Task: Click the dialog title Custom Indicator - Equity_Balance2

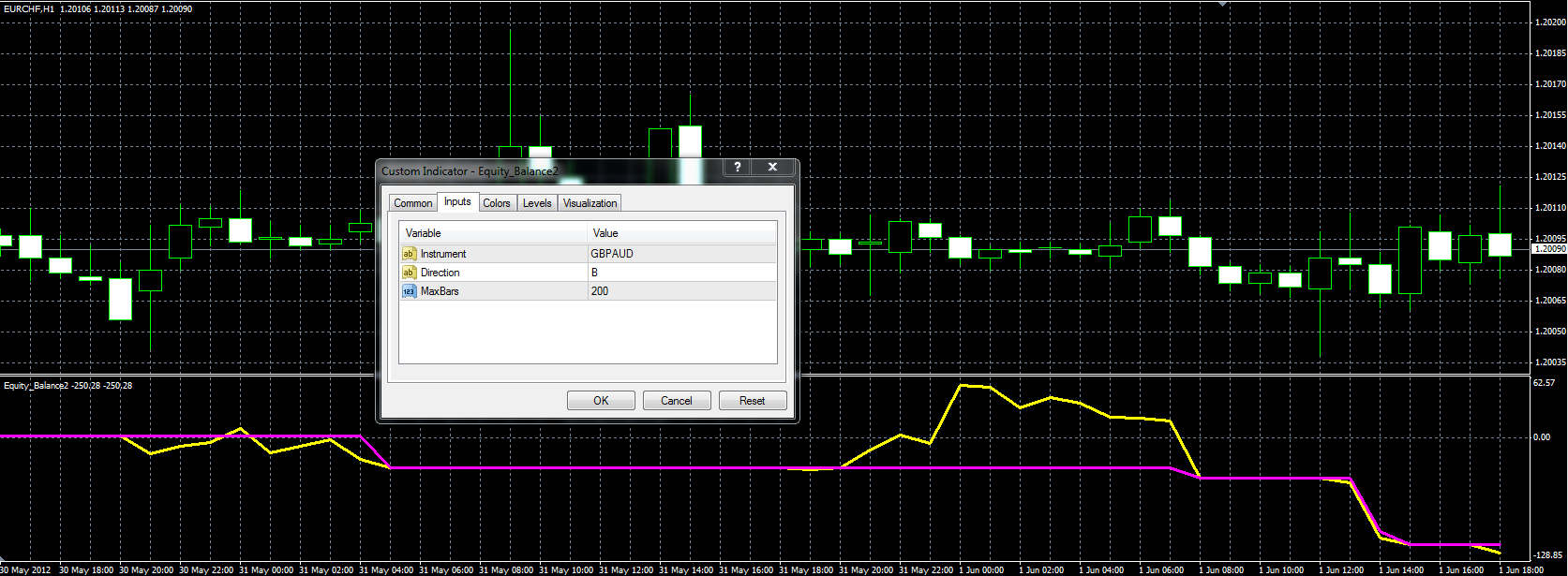Action: pyautogui.click(x=470, y=171)
